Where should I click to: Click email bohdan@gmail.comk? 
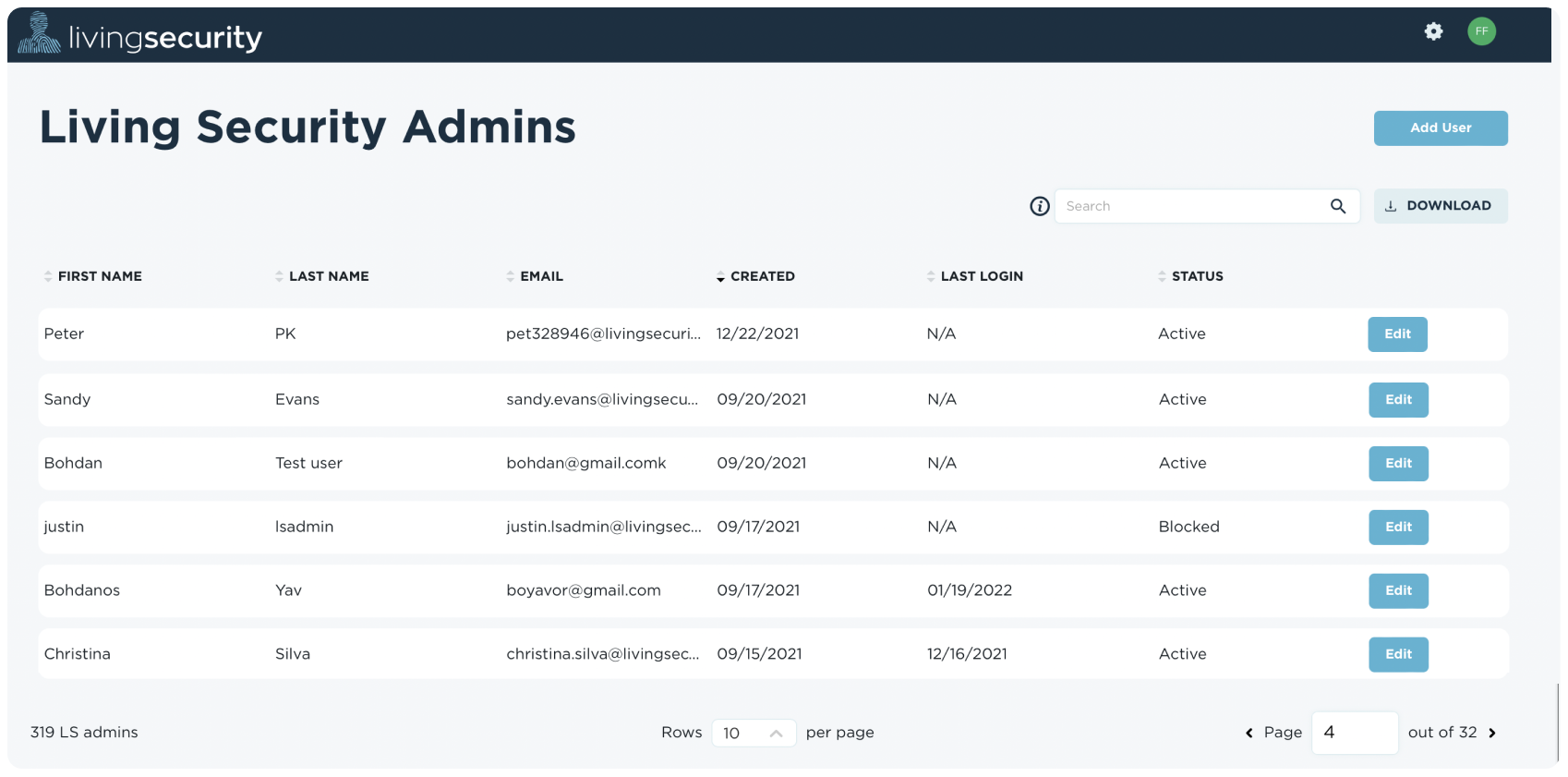pos(586,464)
